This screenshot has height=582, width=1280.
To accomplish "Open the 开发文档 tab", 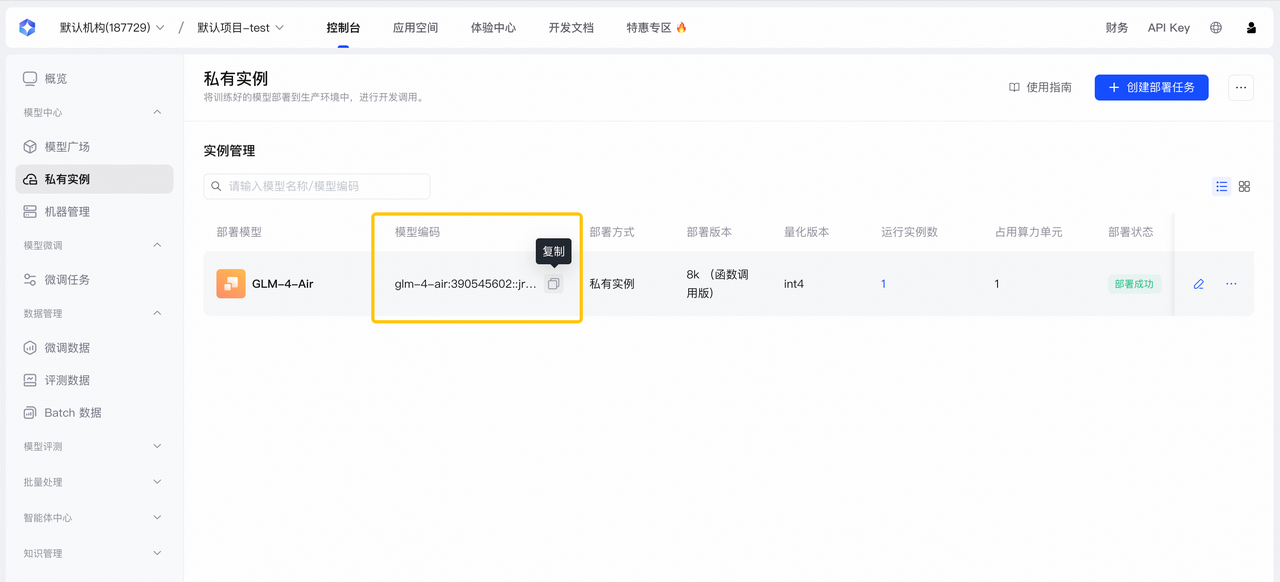I will pyautogui.click(x=571, y=28).
